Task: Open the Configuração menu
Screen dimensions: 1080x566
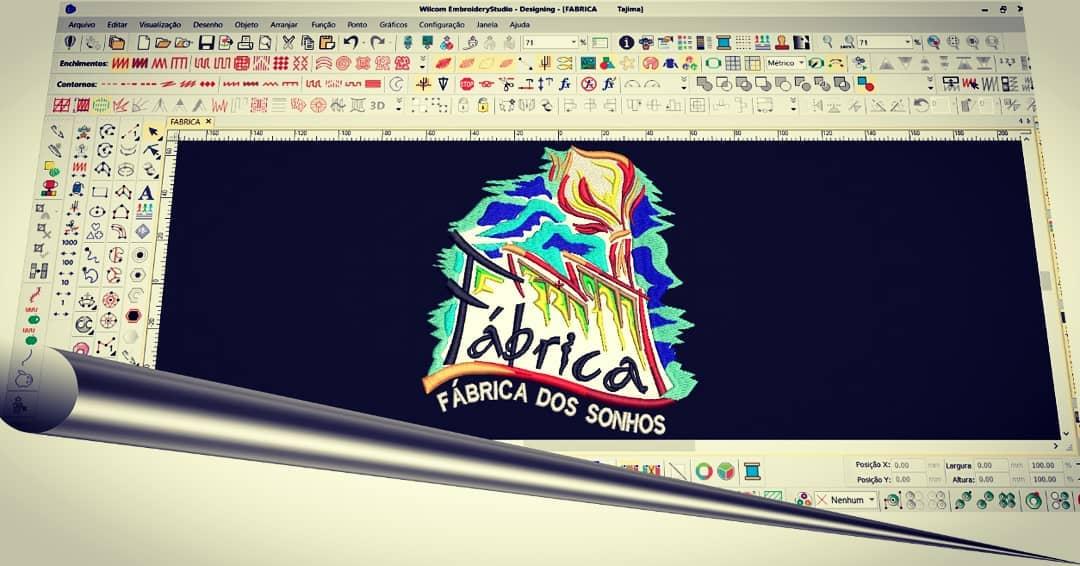Action: point(442,25)
